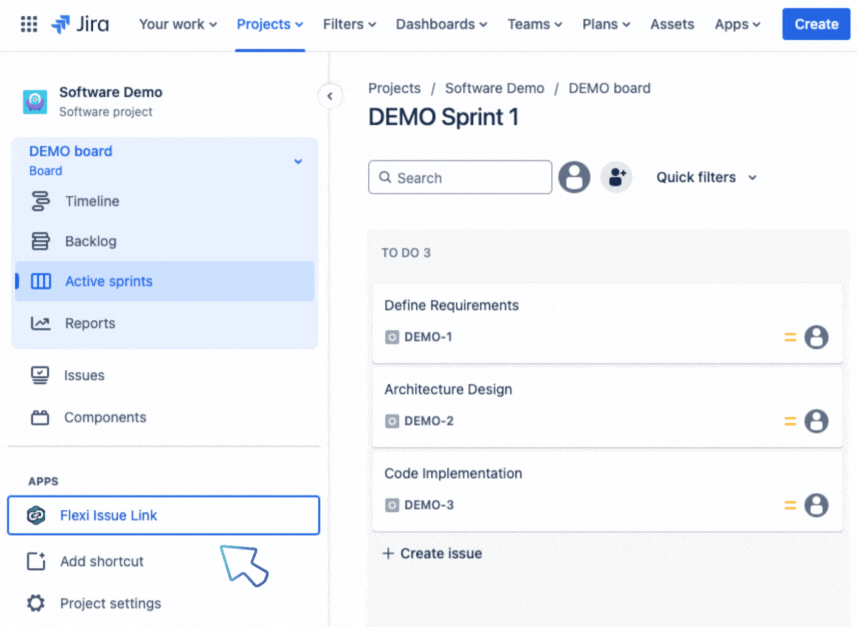The width and height of the screenshot is (857, 627).
Task: Open the Projects menu
Action: [268, 24]
